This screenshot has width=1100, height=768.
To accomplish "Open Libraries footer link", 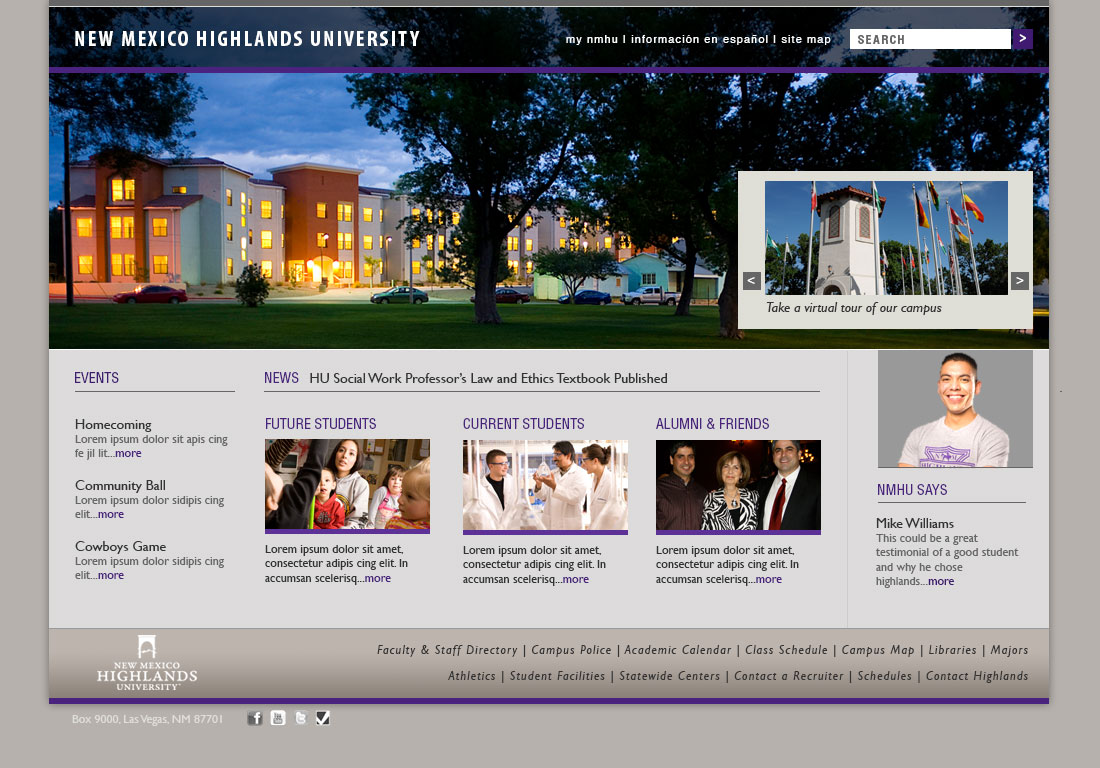I will click(x=952, y=650).
